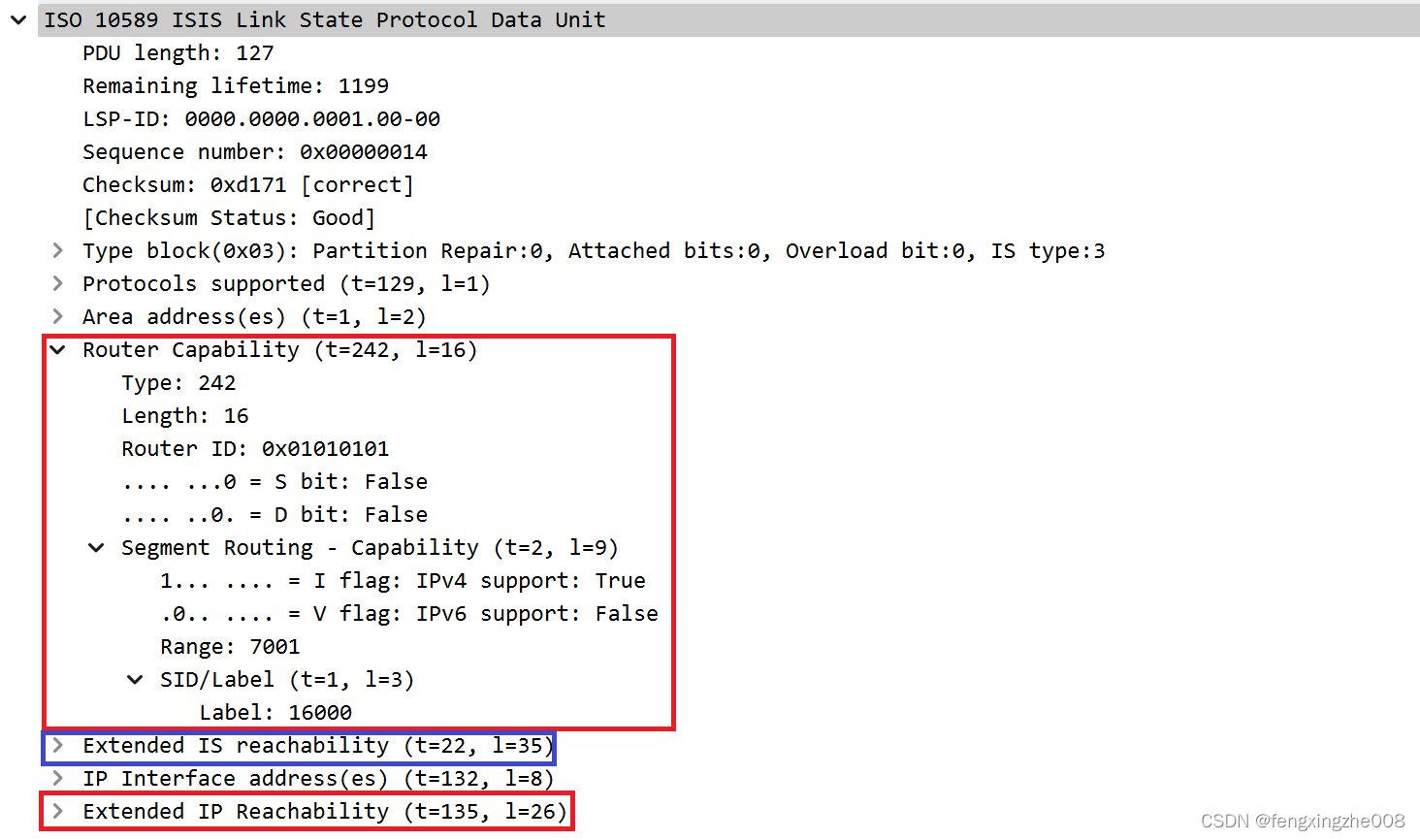
Task: Collapse the Router Capability (t=242) section
Action: (x=58, y=349)
